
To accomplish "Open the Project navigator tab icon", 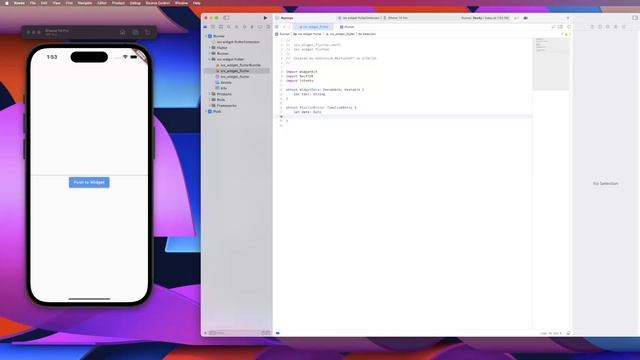I will pyautogui.click(x=205, y=27).
